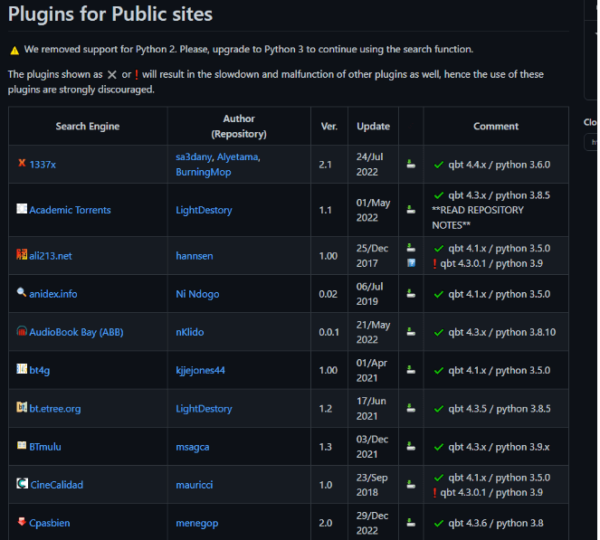Viewport: 600px width, 540px height.
Task: Open the AudioBook Bay (ABB) link
Action: (76, 332)
